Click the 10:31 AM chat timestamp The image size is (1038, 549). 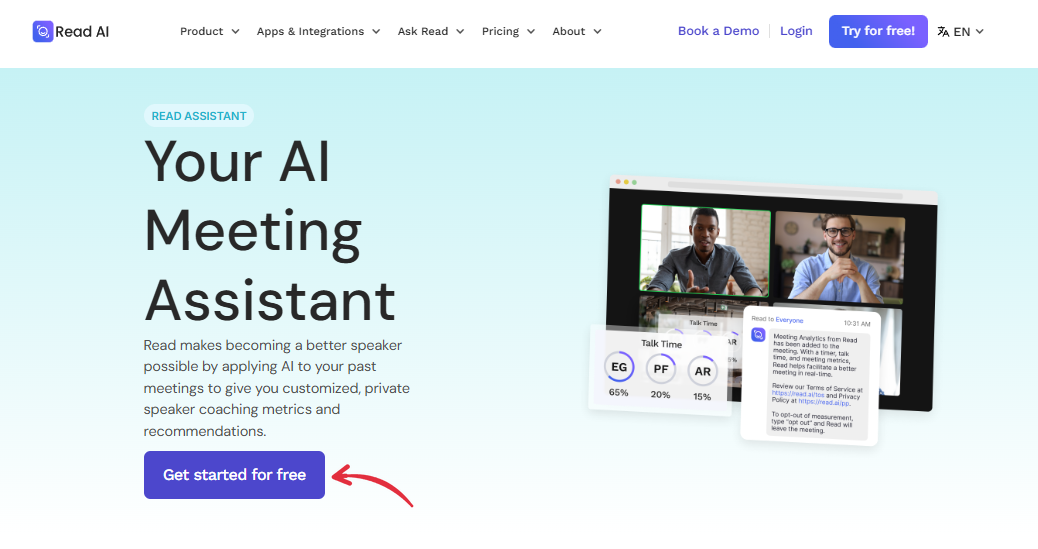[857, 323]
